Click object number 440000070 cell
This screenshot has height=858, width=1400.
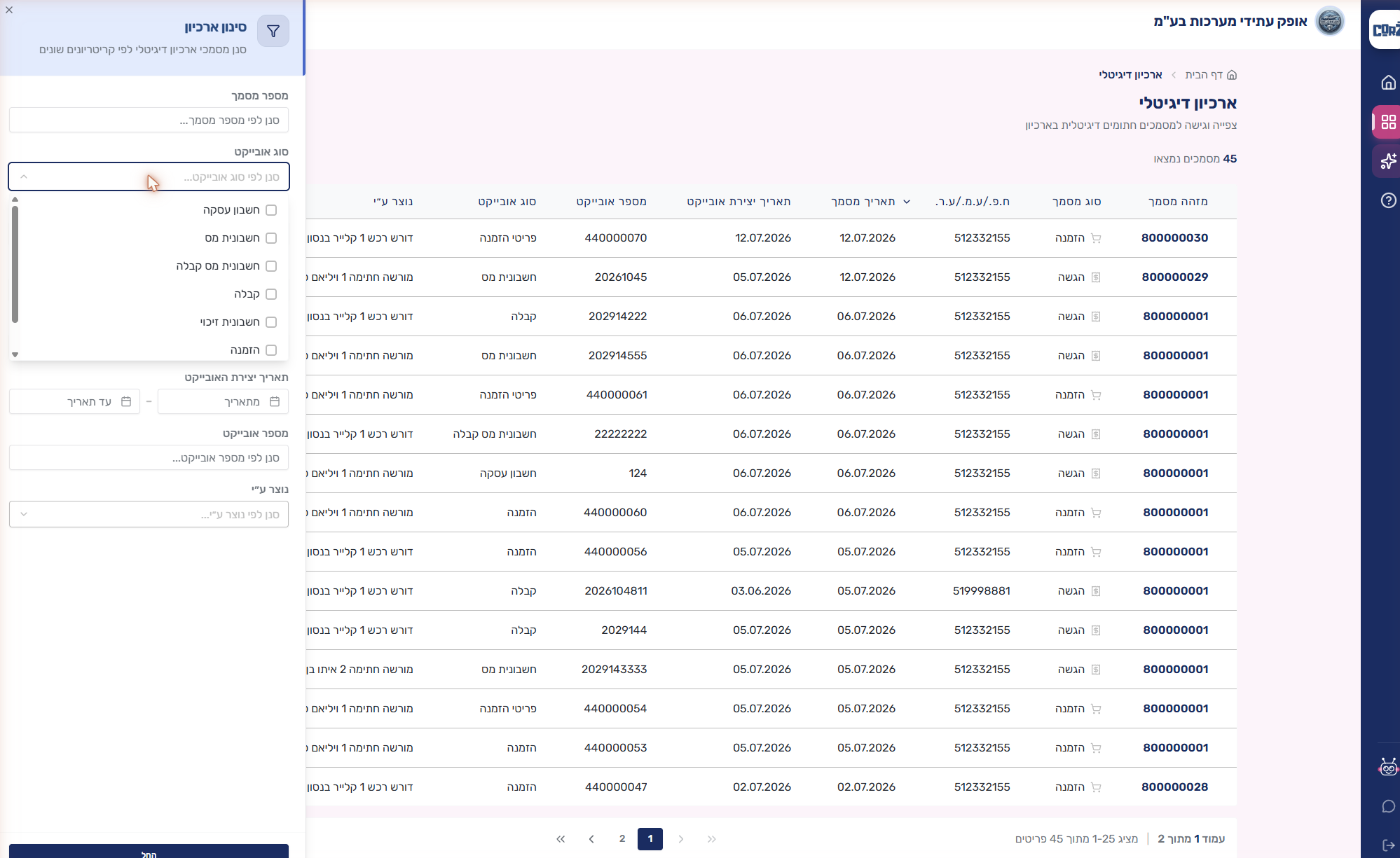click(x=615, y=238)
